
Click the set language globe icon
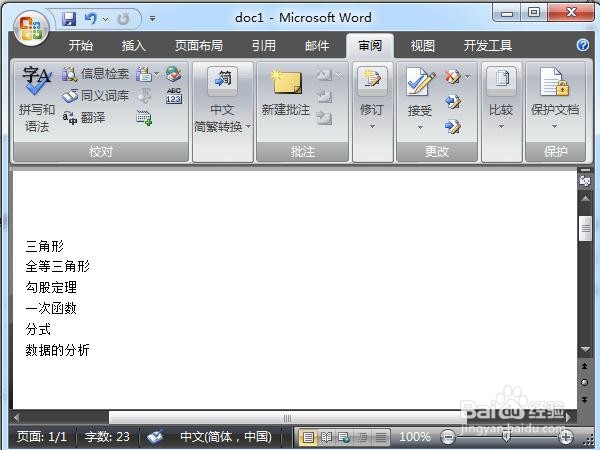click(x=174, y=74)
